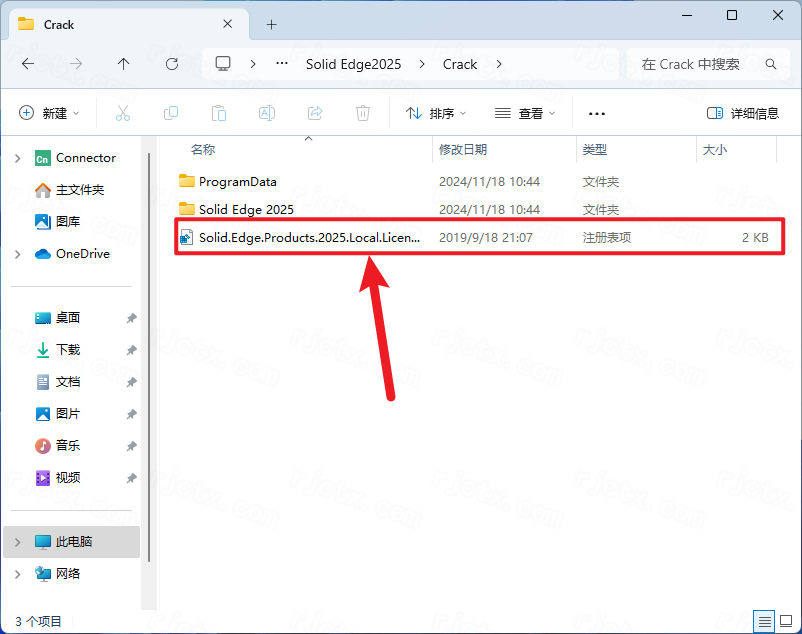Expand the OneDrive tree node
The width and height of the screenshot is (802, 634).
coord(18,254)
